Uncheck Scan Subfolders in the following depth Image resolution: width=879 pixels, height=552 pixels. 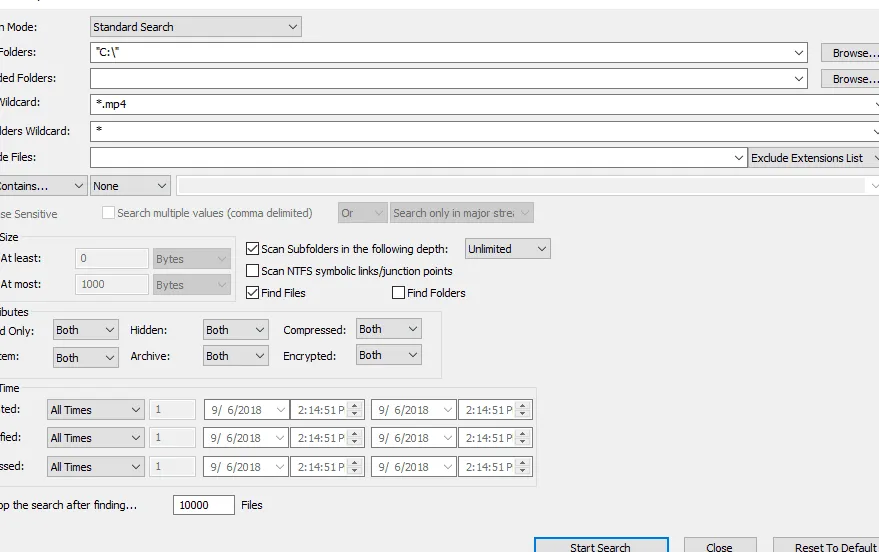(253, 249)
